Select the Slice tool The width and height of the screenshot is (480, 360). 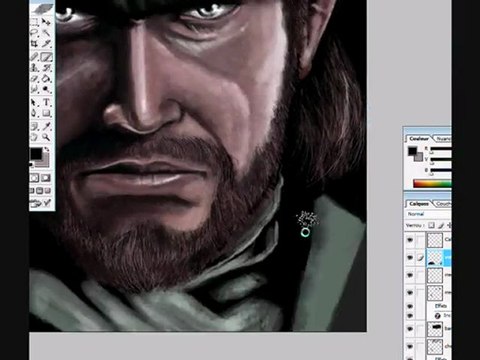pos(47,43)
